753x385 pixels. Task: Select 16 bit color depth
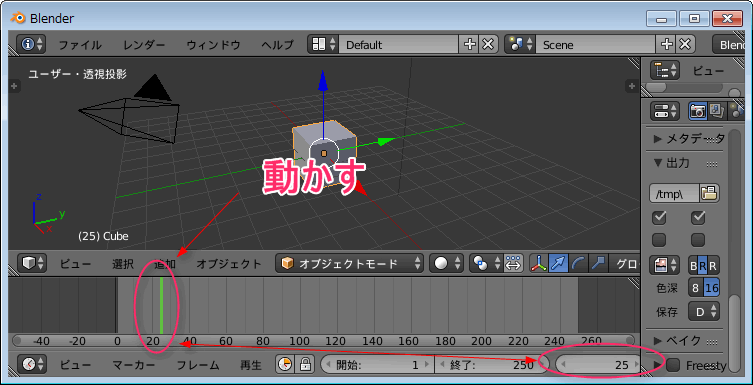pyautogui.click(x=712, y=288)
